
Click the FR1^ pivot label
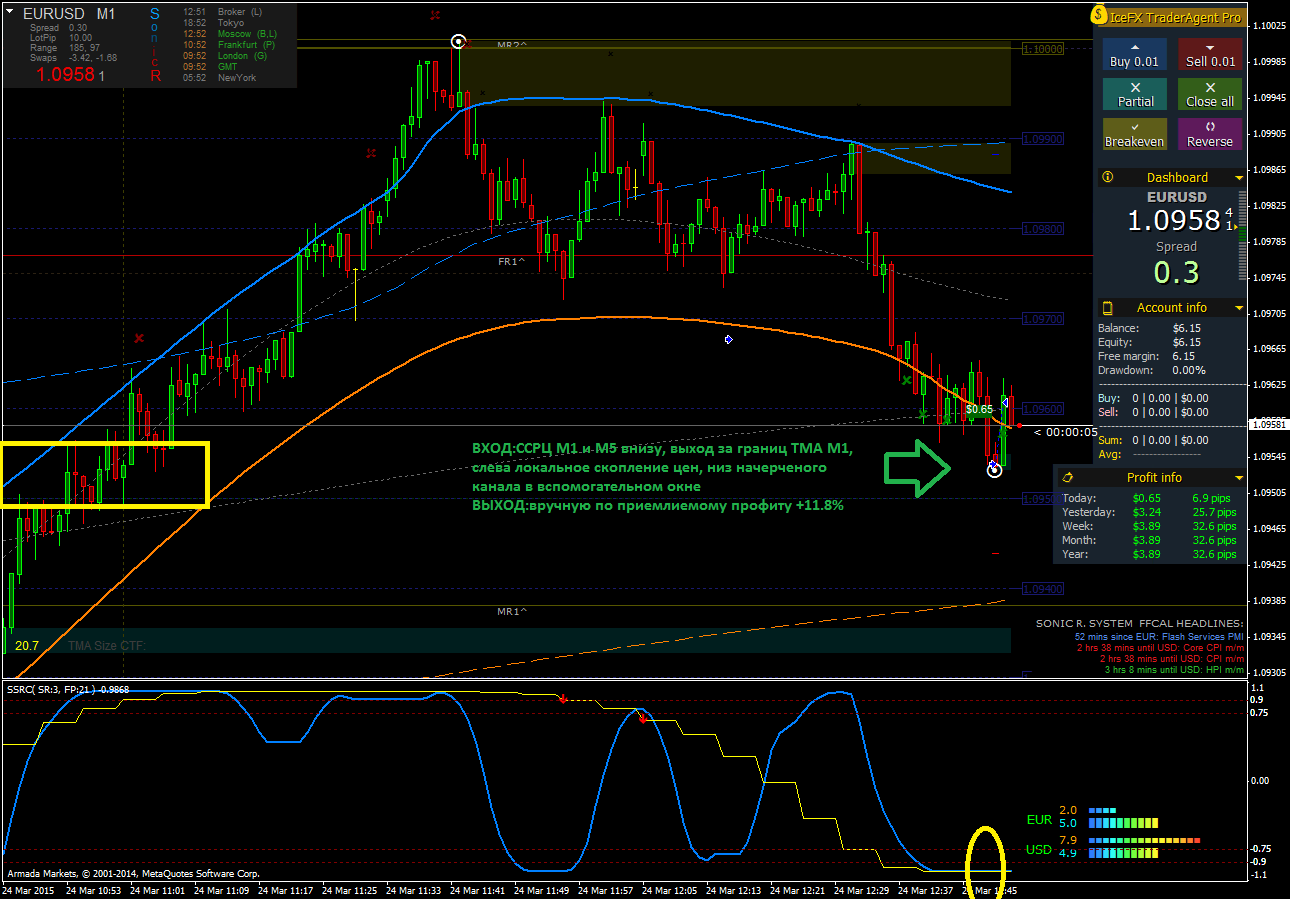pyautogui.click(x=512, y=261)
